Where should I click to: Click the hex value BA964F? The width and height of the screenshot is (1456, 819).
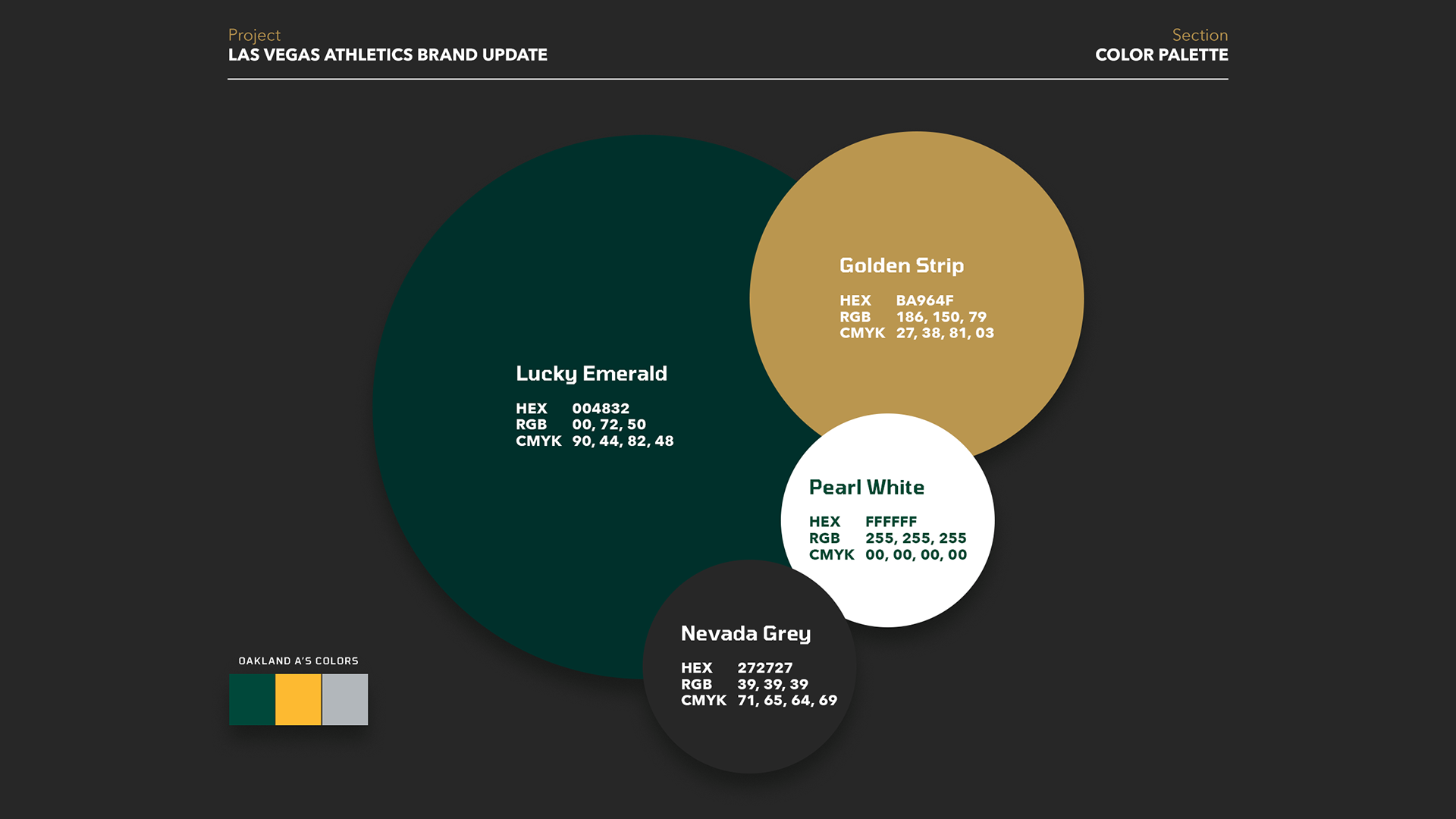925,300
